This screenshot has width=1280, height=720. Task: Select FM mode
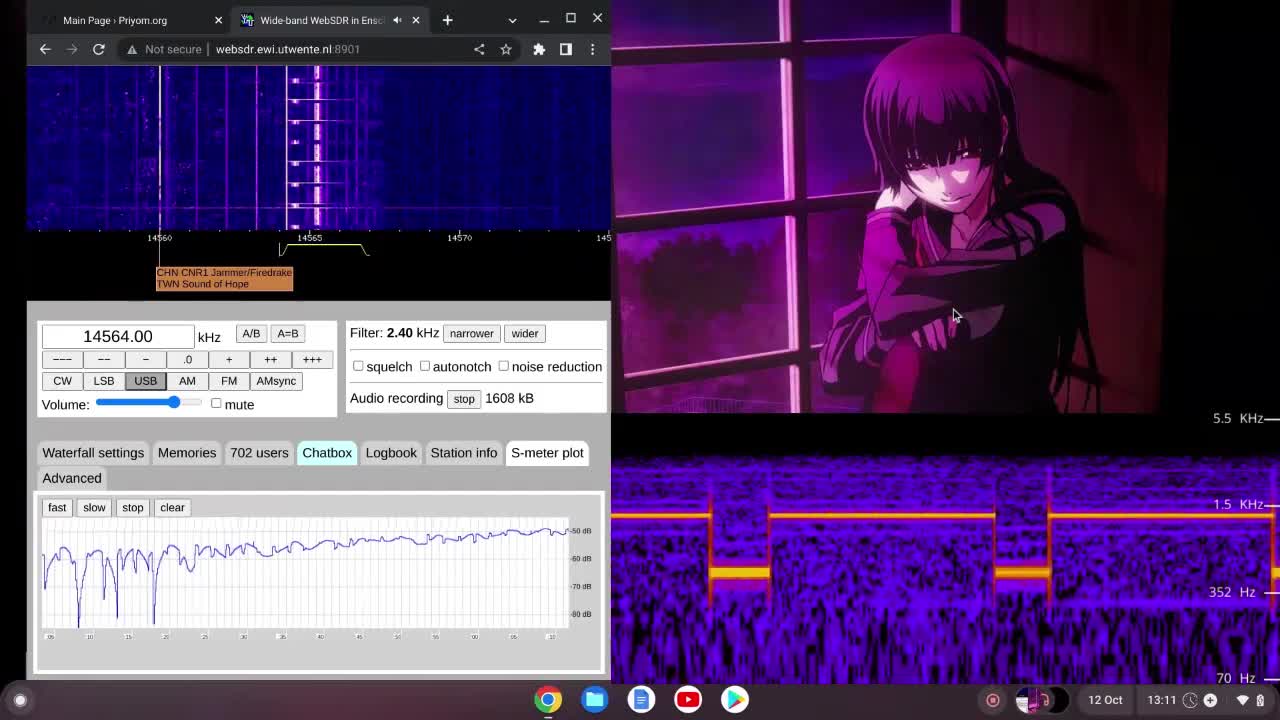(229, 381)
